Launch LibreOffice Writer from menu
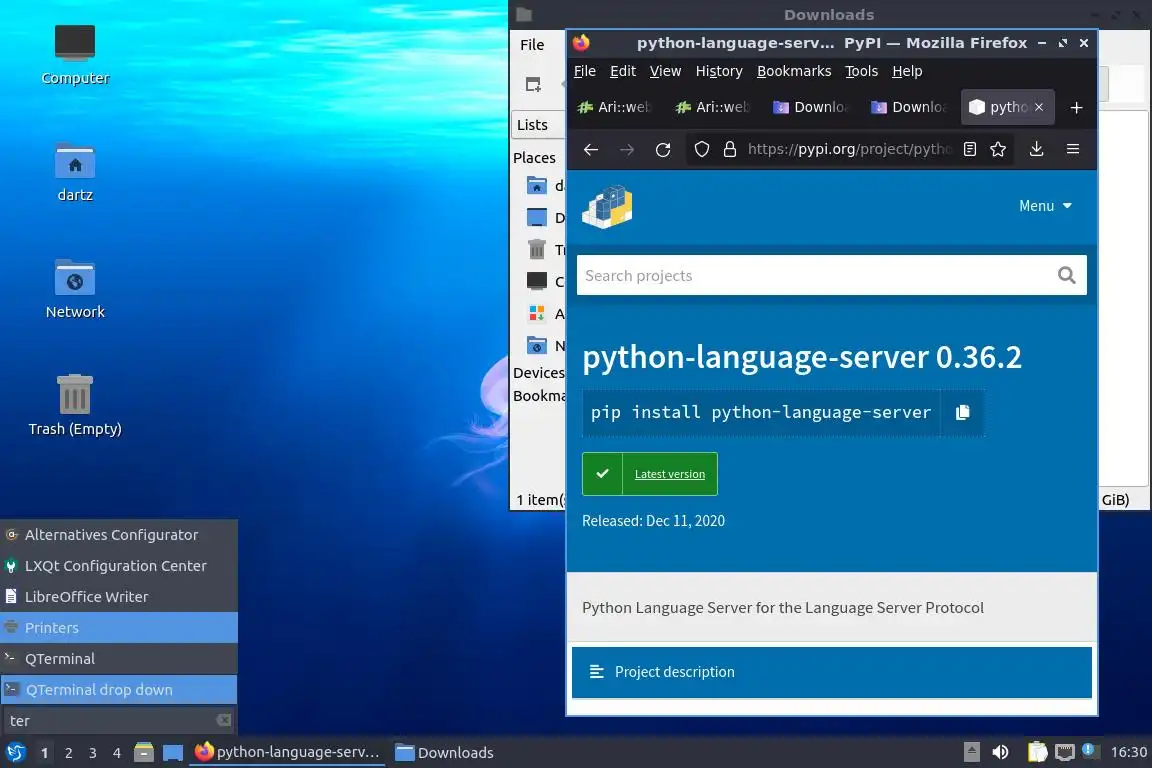This screenshot has width=1152, height=768. pos(119,597)
